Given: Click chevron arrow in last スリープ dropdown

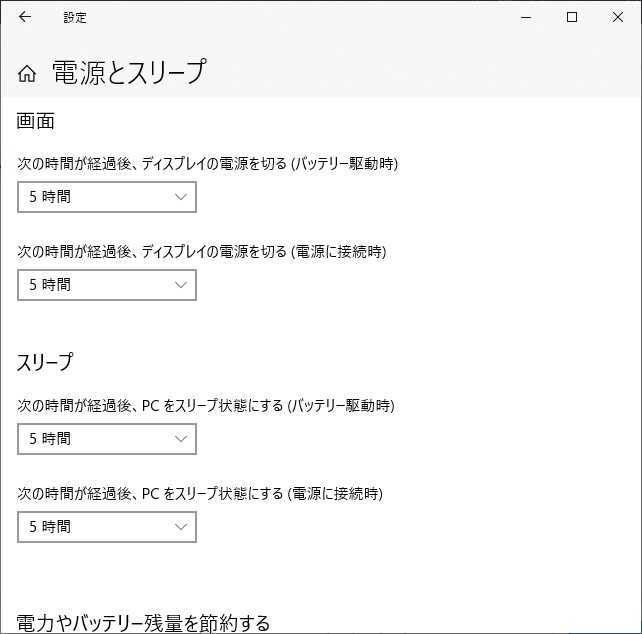Looking at the screenshot, I should click(x=181, y=527).
